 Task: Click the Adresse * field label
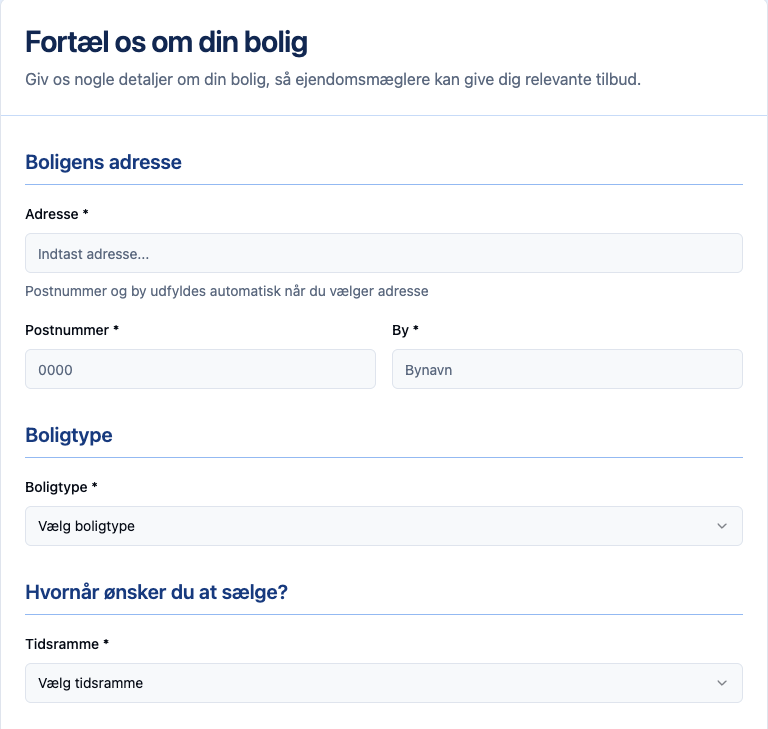click(x=57, y=214)
